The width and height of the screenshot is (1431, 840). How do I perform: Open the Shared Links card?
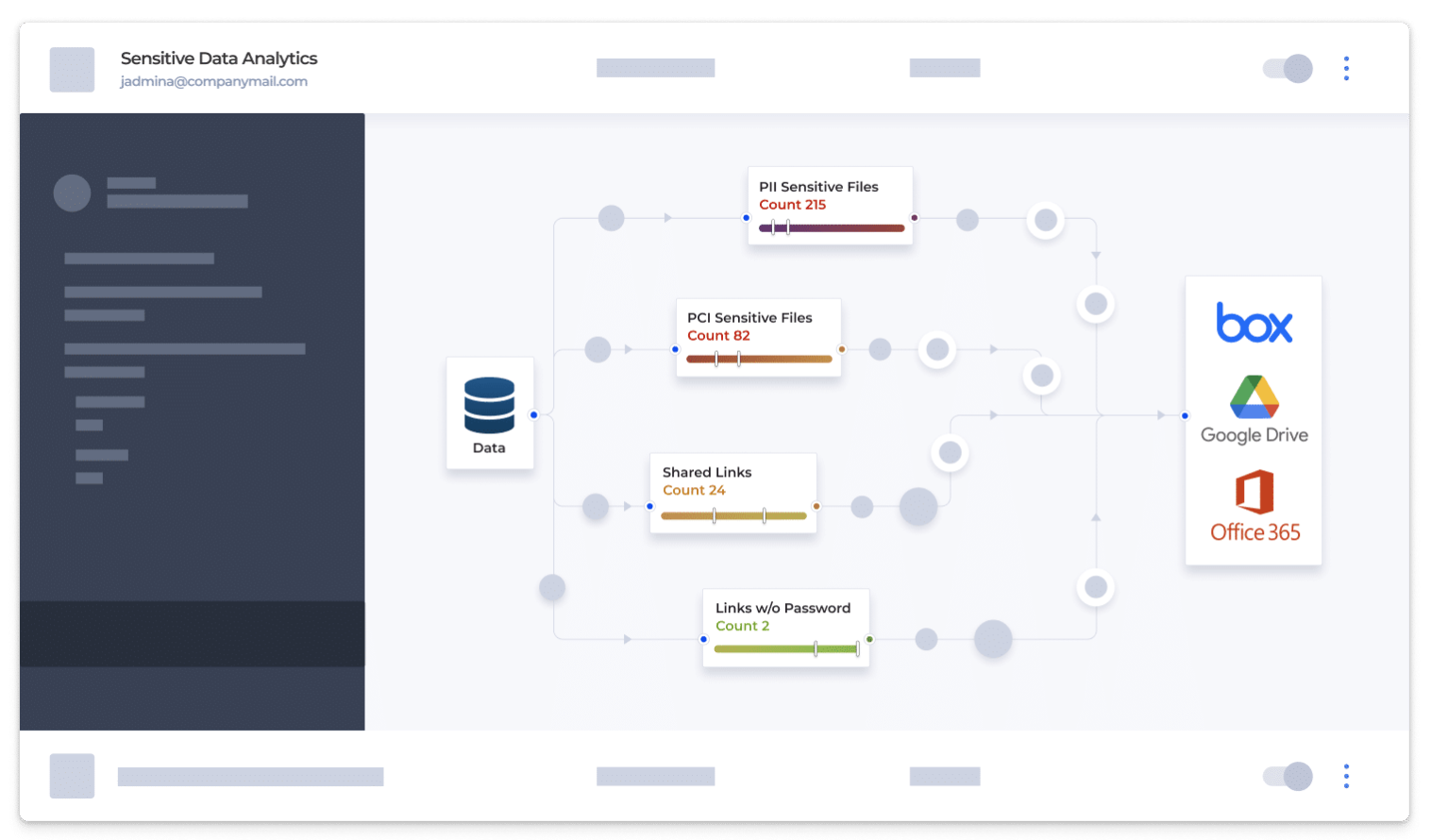733,493
